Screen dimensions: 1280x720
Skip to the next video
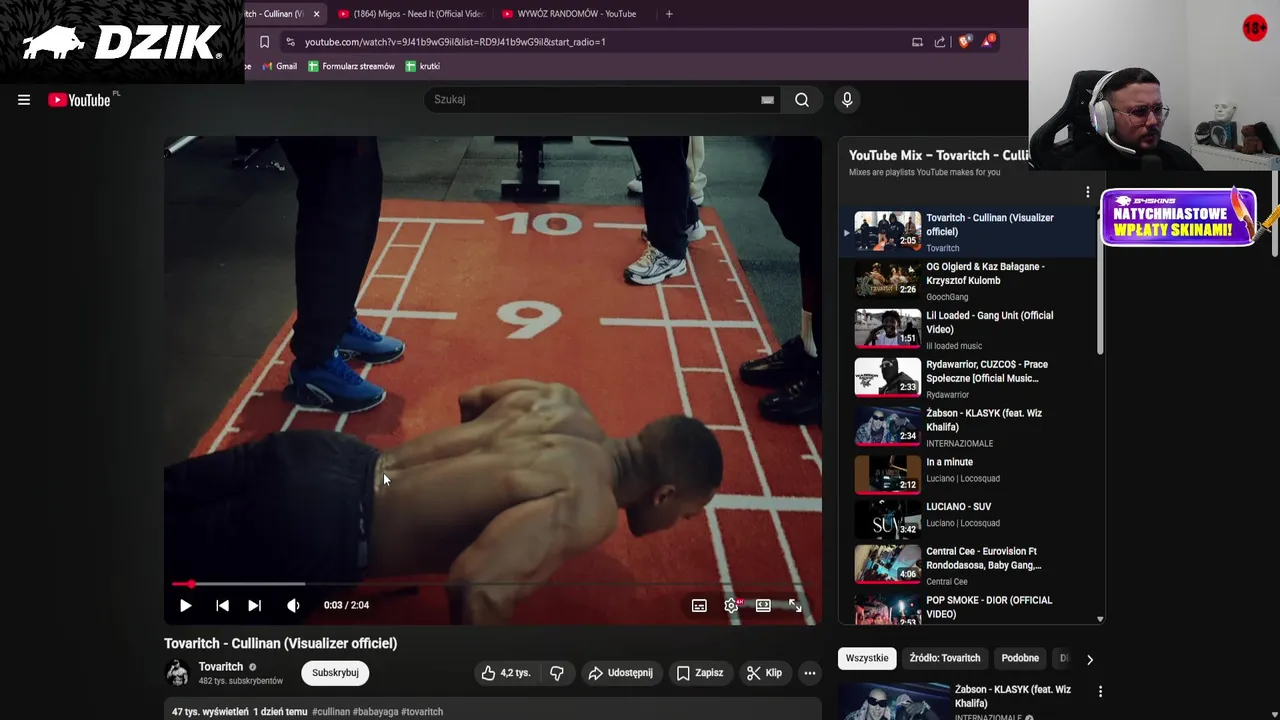[x=255, y=605]
